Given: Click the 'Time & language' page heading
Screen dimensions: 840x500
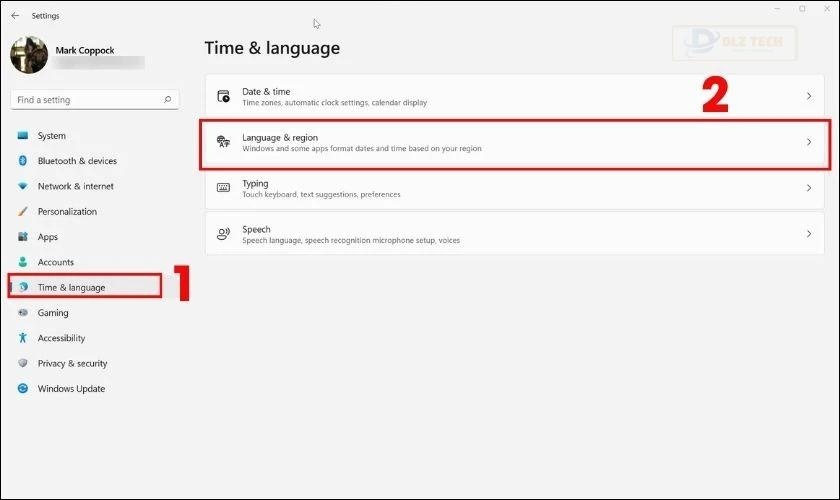Looking at the screenshot, I should tap(272, 48).
